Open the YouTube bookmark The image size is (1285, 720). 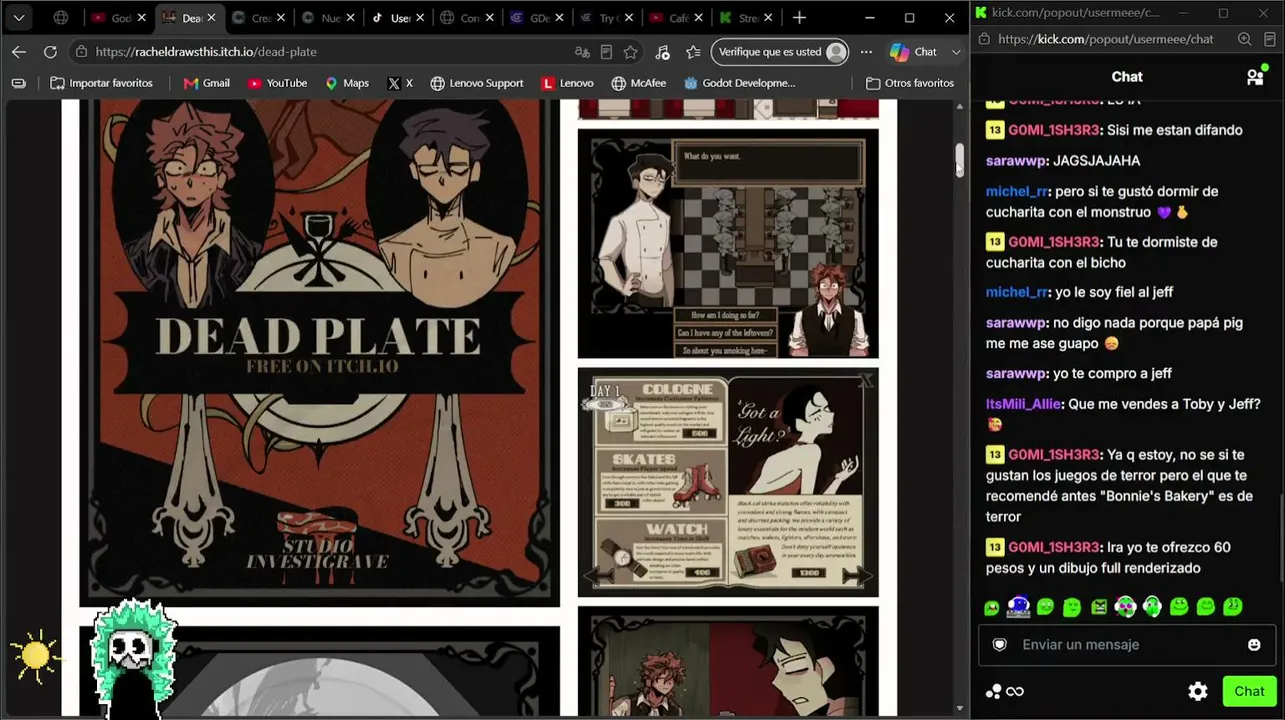tap(277, 83)
